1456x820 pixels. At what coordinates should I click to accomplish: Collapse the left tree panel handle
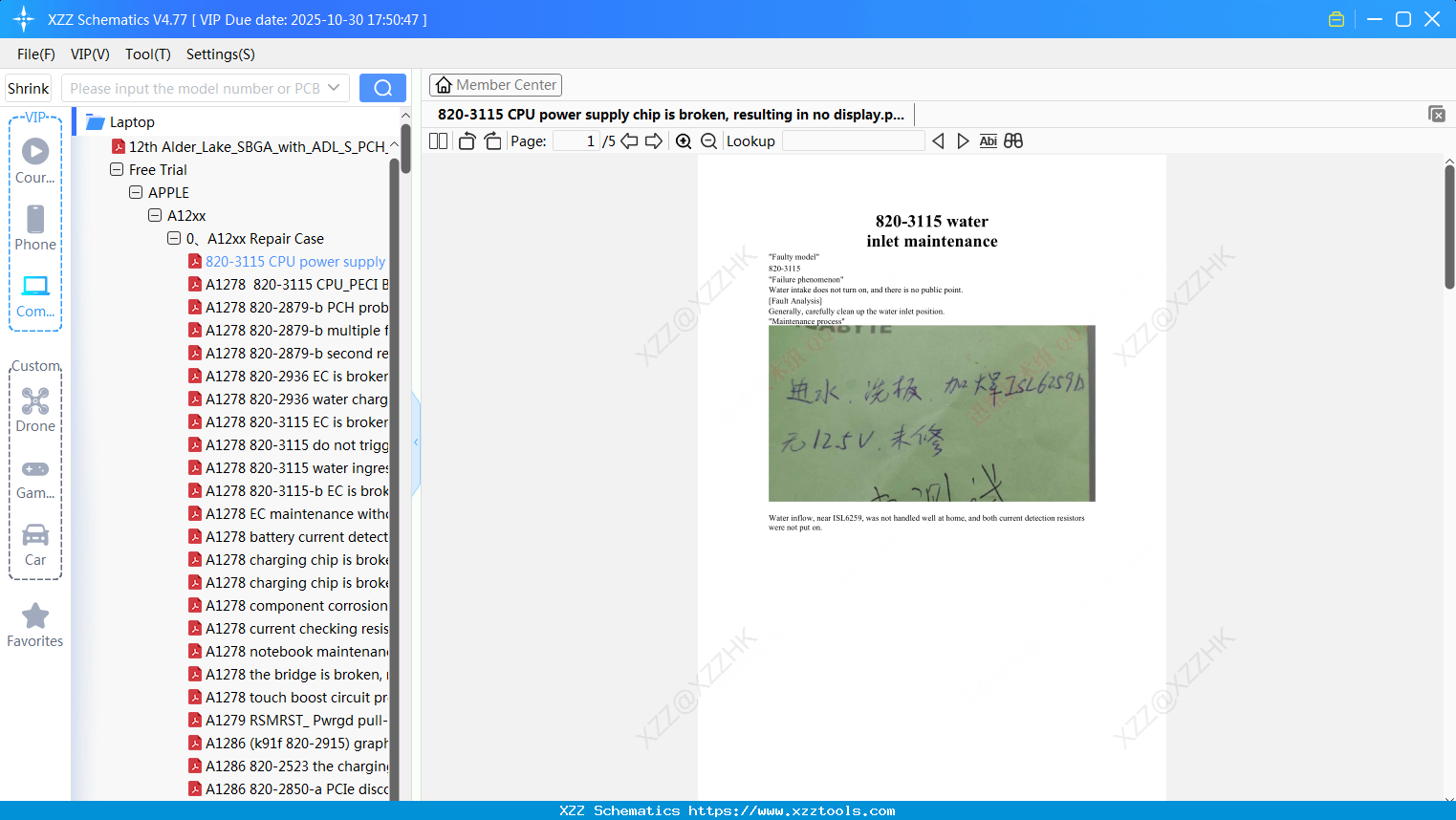(x=416, y=442)
